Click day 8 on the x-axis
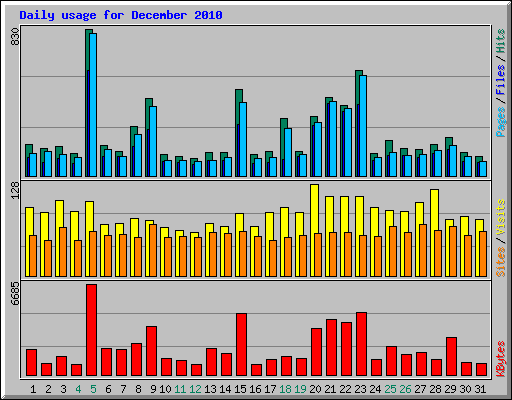 click(x=138, y=389)
